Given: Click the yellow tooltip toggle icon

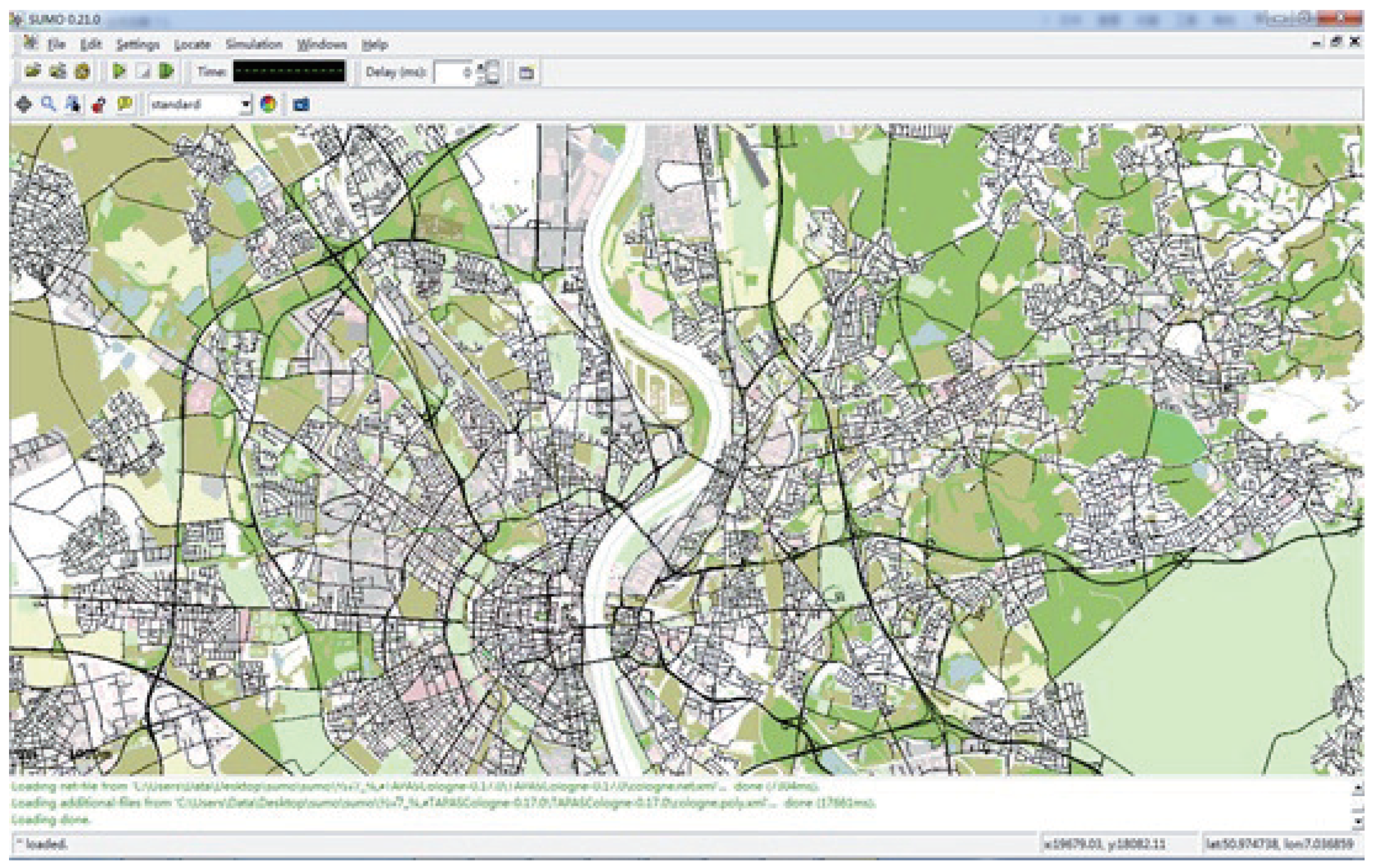Looking at the screenshot, I should (x=125, y=104).
